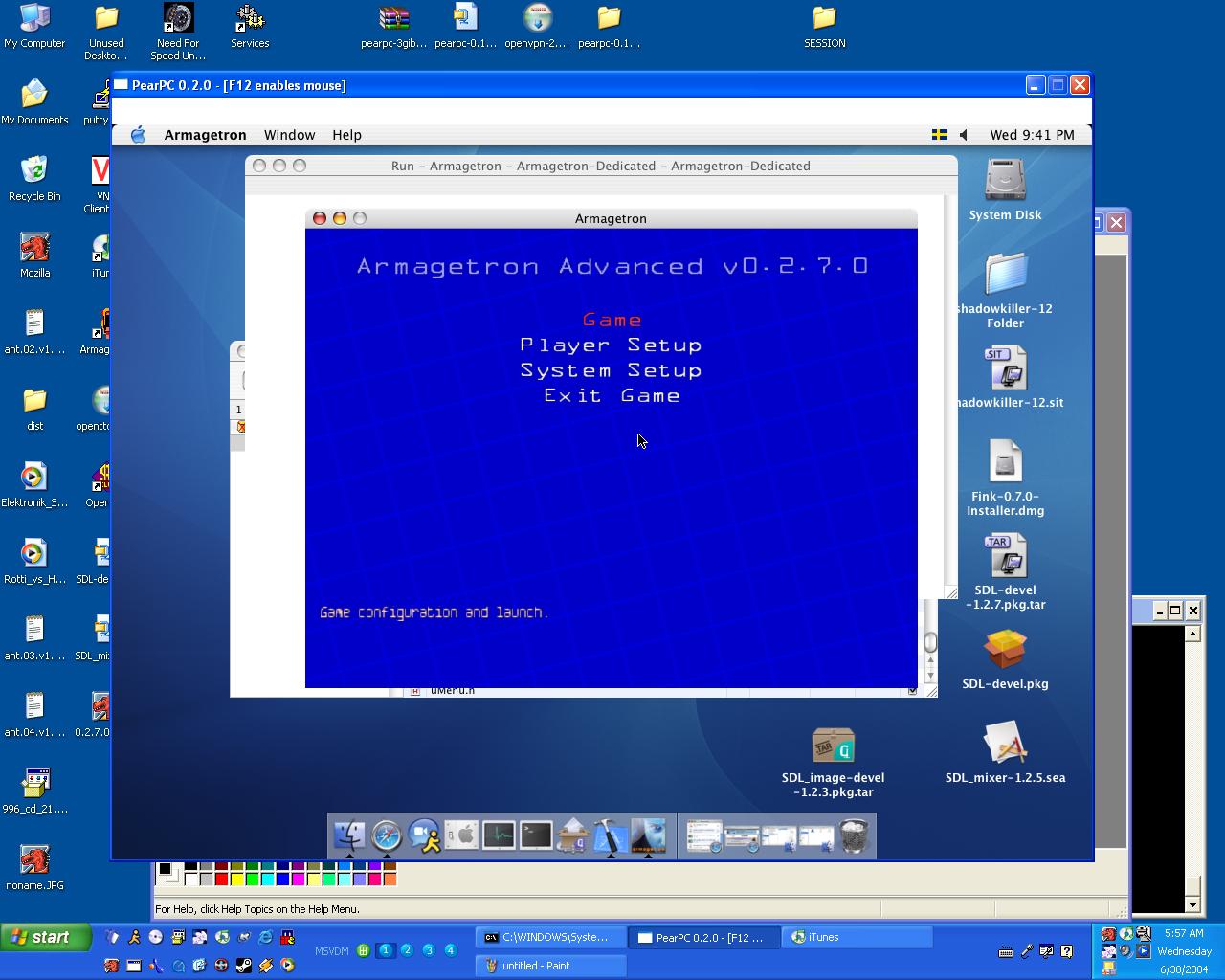Screen dimensions: 1225x980
Task: Open the System Disk drive icon
Action: tap(1005, 182)
